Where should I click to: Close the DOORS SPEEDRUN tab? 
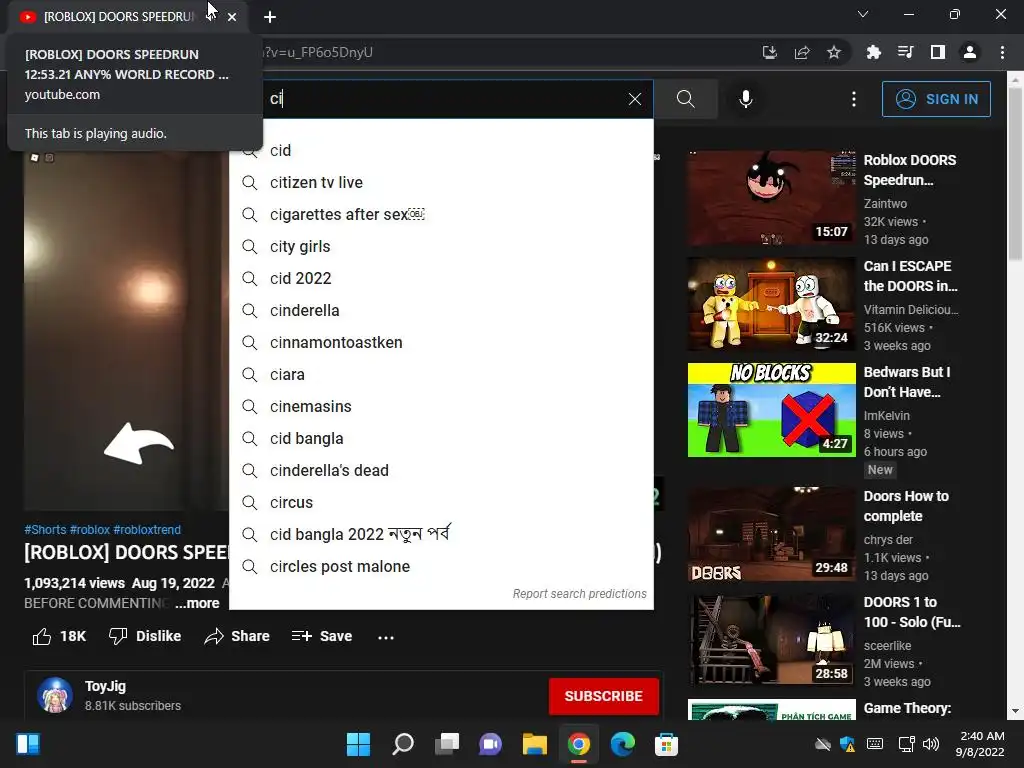click(x=232, y=17)
